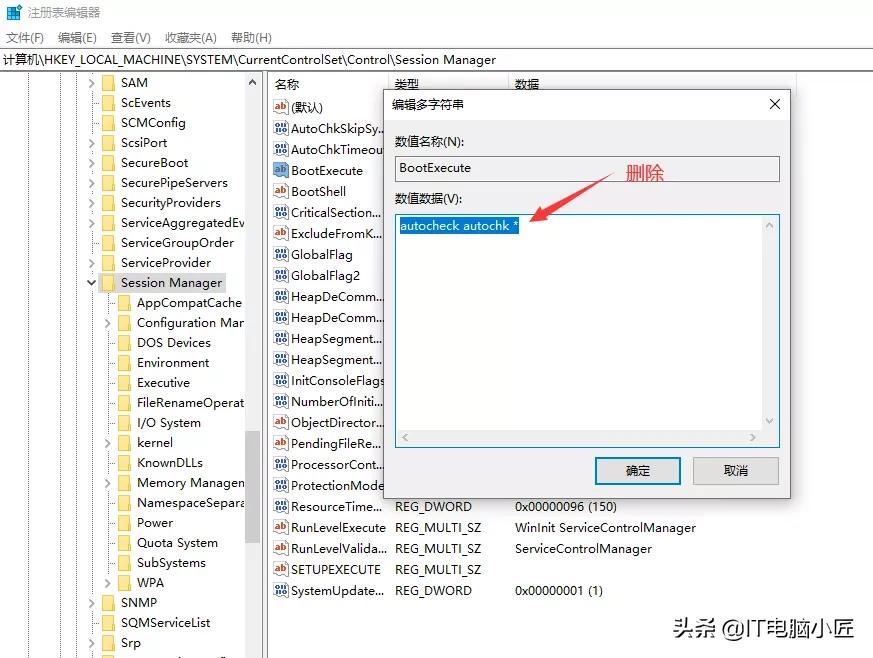Viewport: 873px width, 658px height.
Task: Open the 帮助(H) menu
Action: coord(252,37)
